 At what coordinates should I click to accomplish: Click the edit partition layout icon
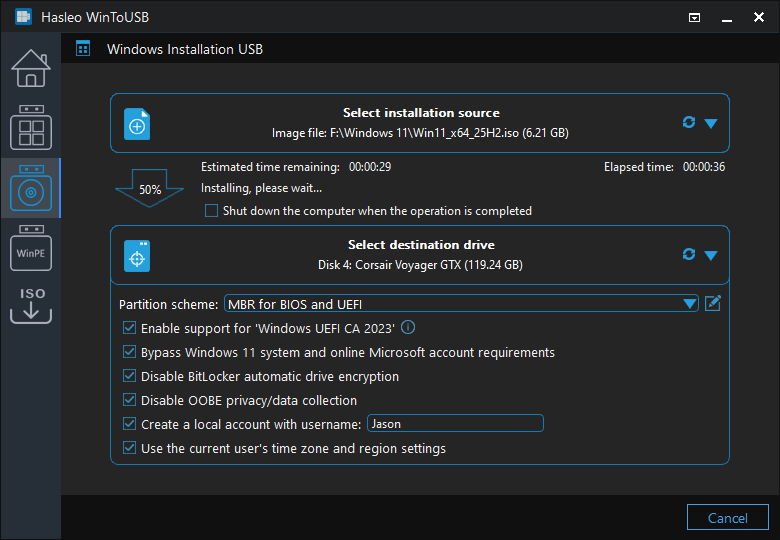pyautogui.click(x=713, y=303)
